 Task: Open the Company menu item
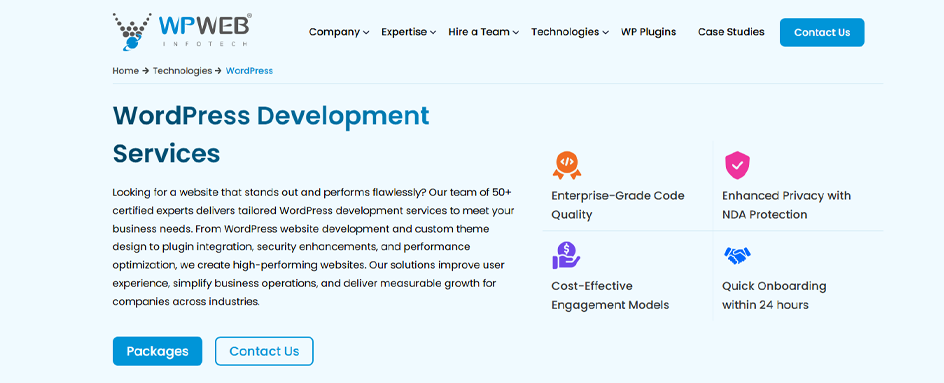click(x=334, y=32)
